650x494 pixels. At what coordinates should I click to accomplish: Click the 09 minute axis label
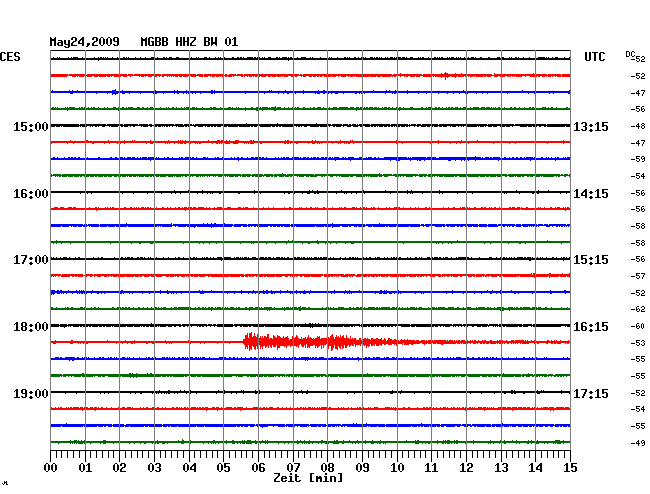(362, 467)
